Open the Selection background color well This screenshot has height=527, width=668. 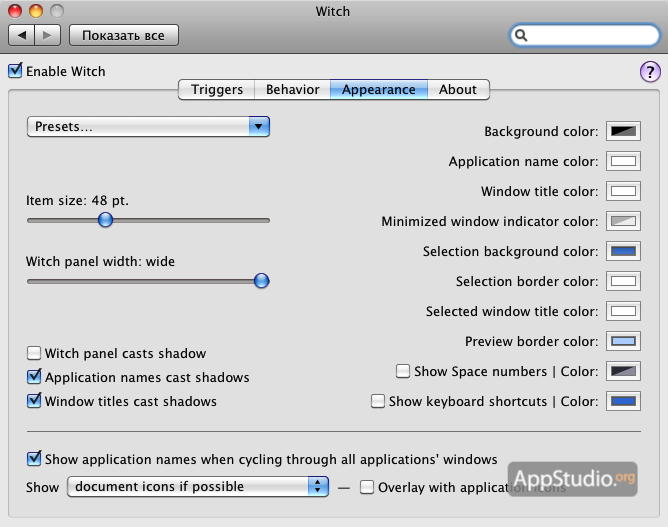point(623,251)
